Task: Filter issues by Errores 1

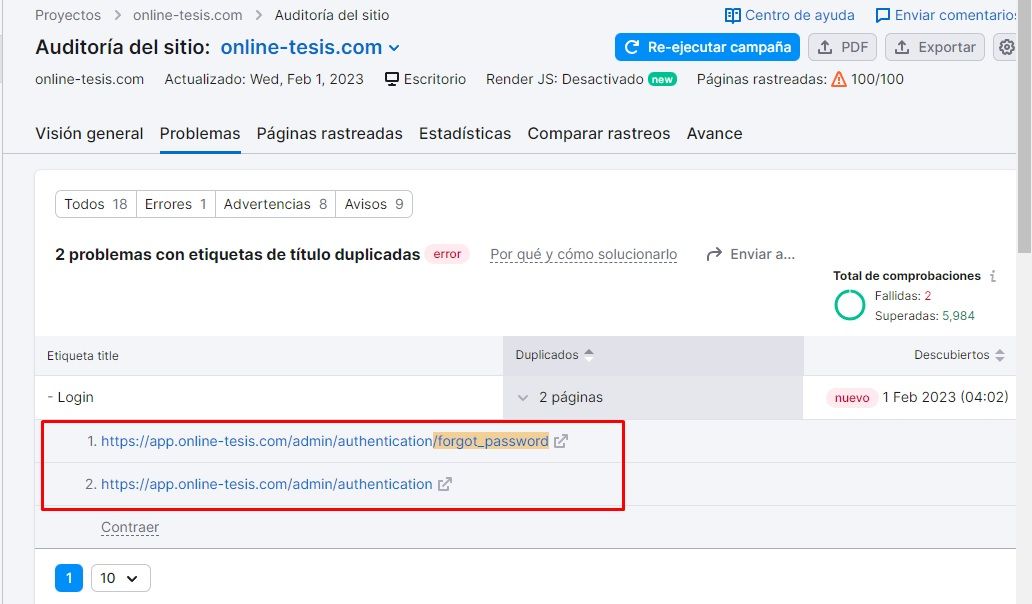Action: (175, 204)
